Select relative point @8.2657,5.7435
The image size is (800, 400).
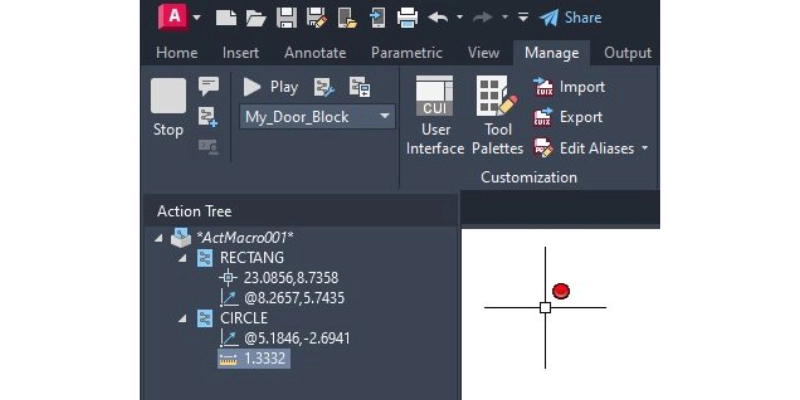294,298
